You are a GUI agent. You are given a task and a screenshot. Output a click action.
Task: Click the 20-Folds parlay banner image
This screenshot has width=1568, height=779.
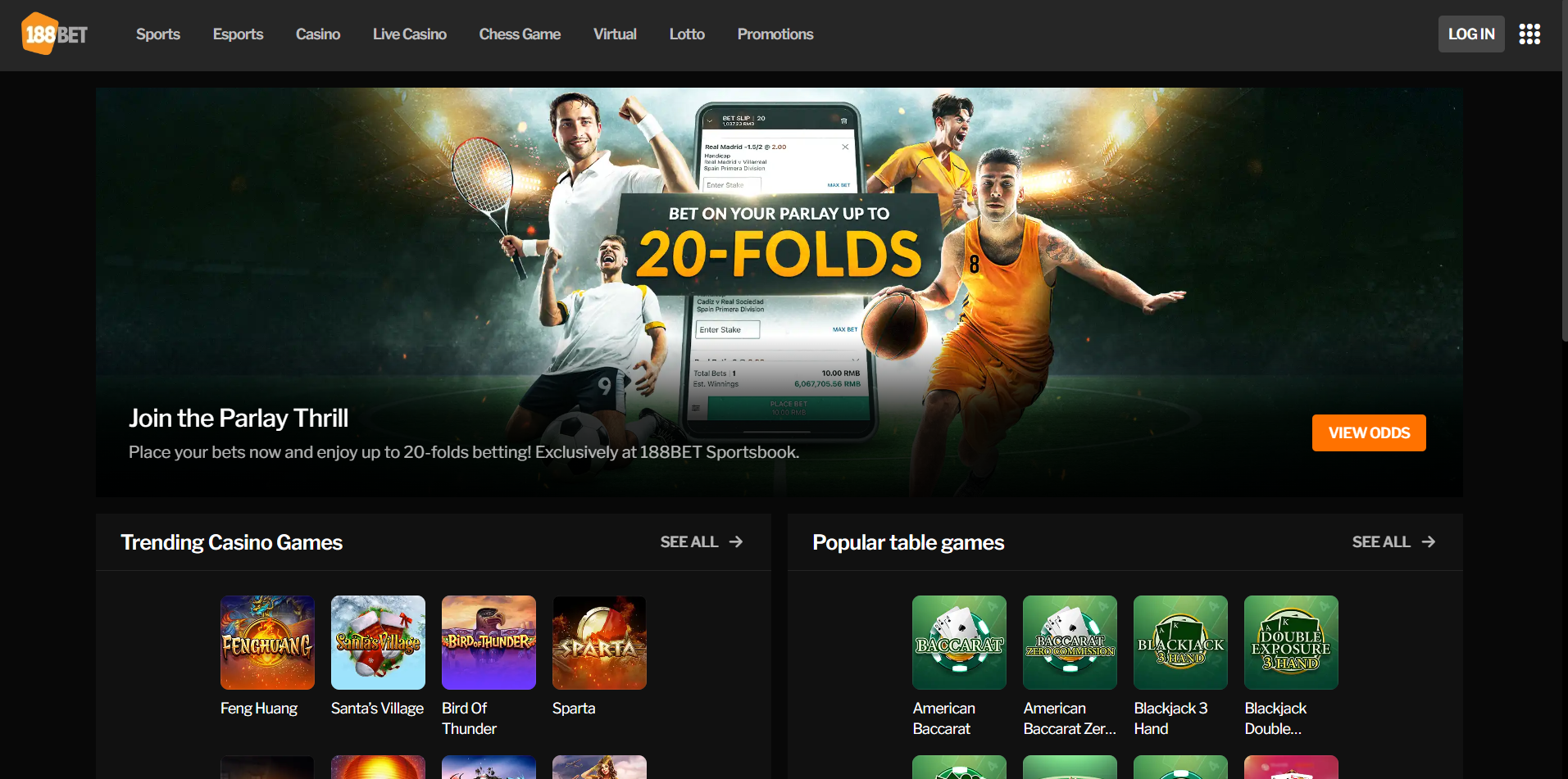[779, 292]
